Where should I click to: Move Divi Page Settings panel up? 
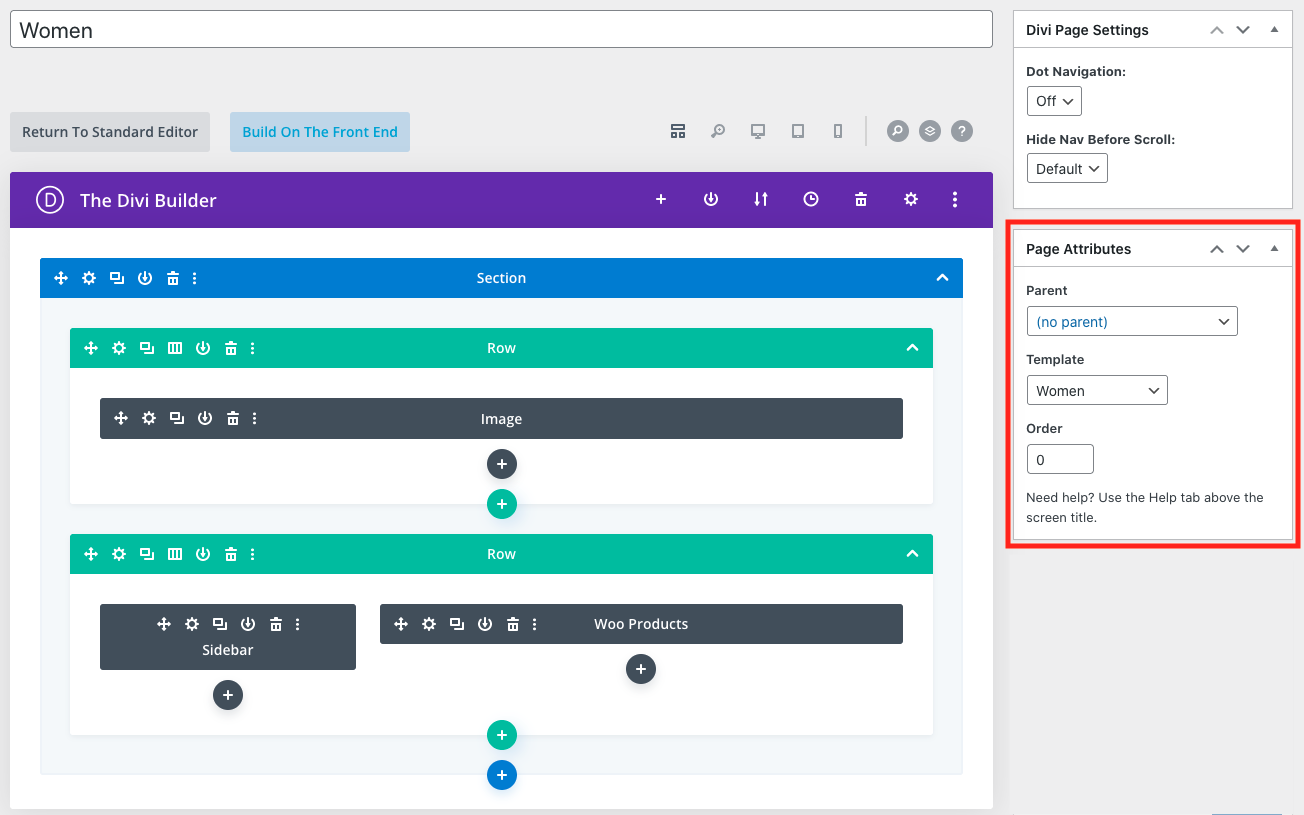(1217, 30)
